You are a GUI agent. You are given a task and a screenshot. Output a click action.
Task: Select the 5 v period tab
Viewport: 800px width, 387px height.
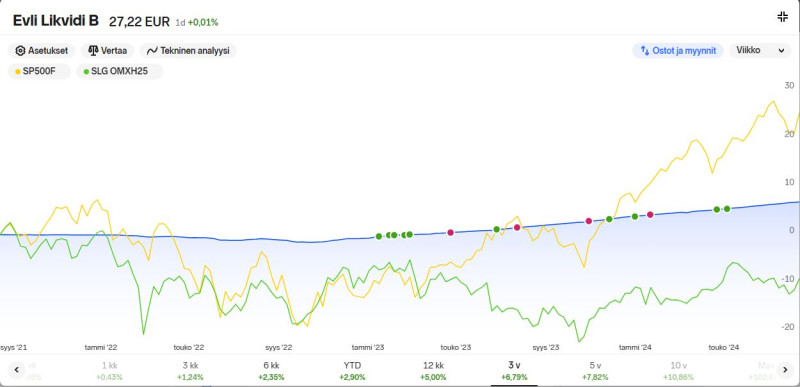coord(595,371)
